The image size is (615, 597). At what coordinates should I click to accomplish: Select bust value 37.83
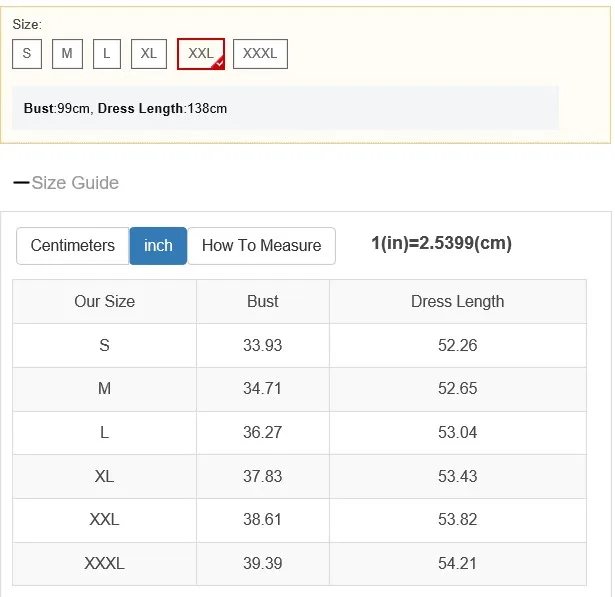[262, 477]
